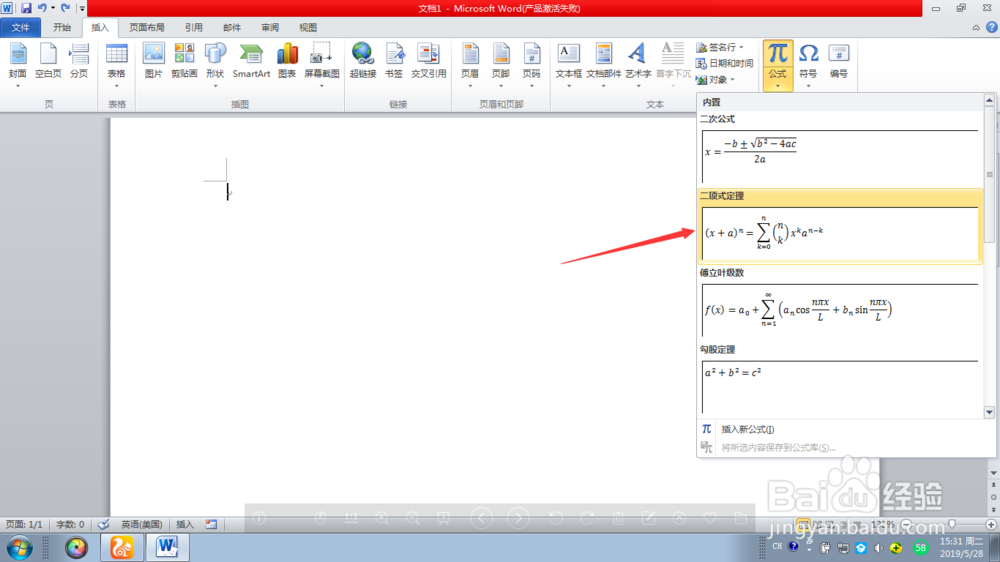The image size is (1000, 562).
Task: Click page indicator 页面: 1/1
Action: coord(24,524)
